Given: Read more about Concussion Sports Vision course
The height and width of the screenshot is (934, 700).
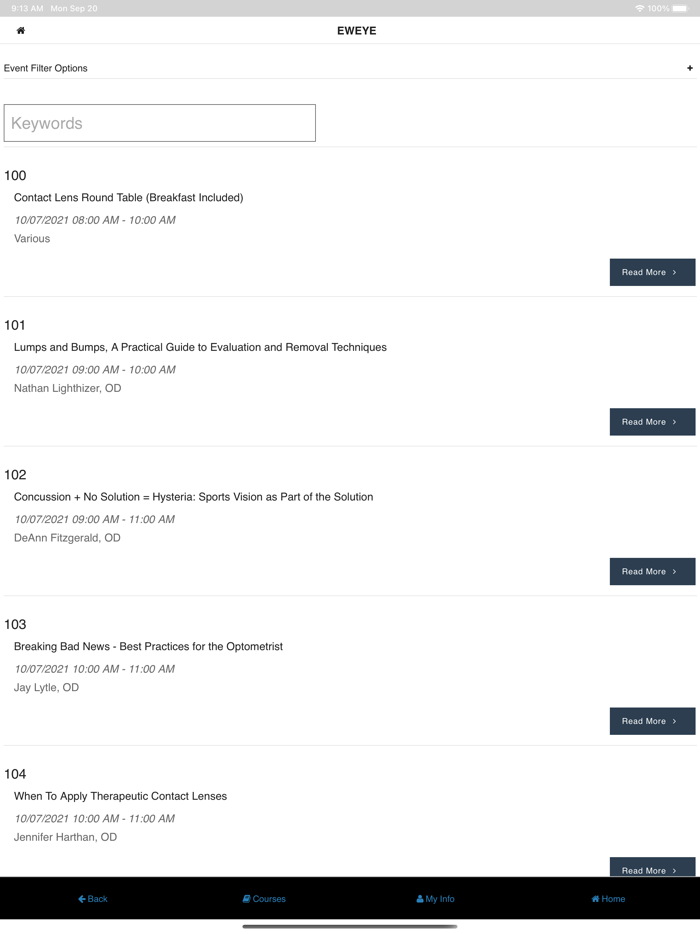Looking at the screenshot, I should pyautogui.click(x=652, y=572).
